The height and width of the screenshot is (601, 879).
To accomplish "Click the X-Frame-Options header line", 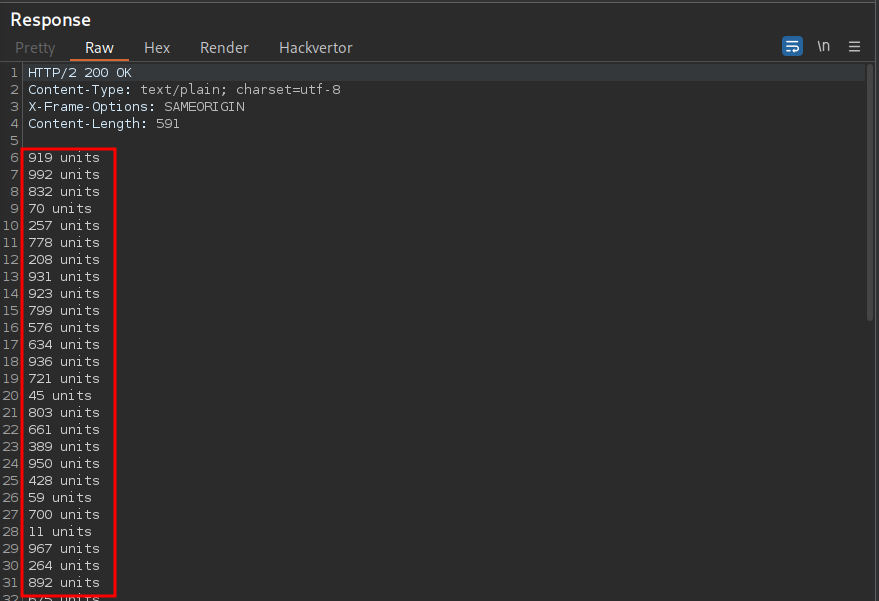I will [136, 107].
